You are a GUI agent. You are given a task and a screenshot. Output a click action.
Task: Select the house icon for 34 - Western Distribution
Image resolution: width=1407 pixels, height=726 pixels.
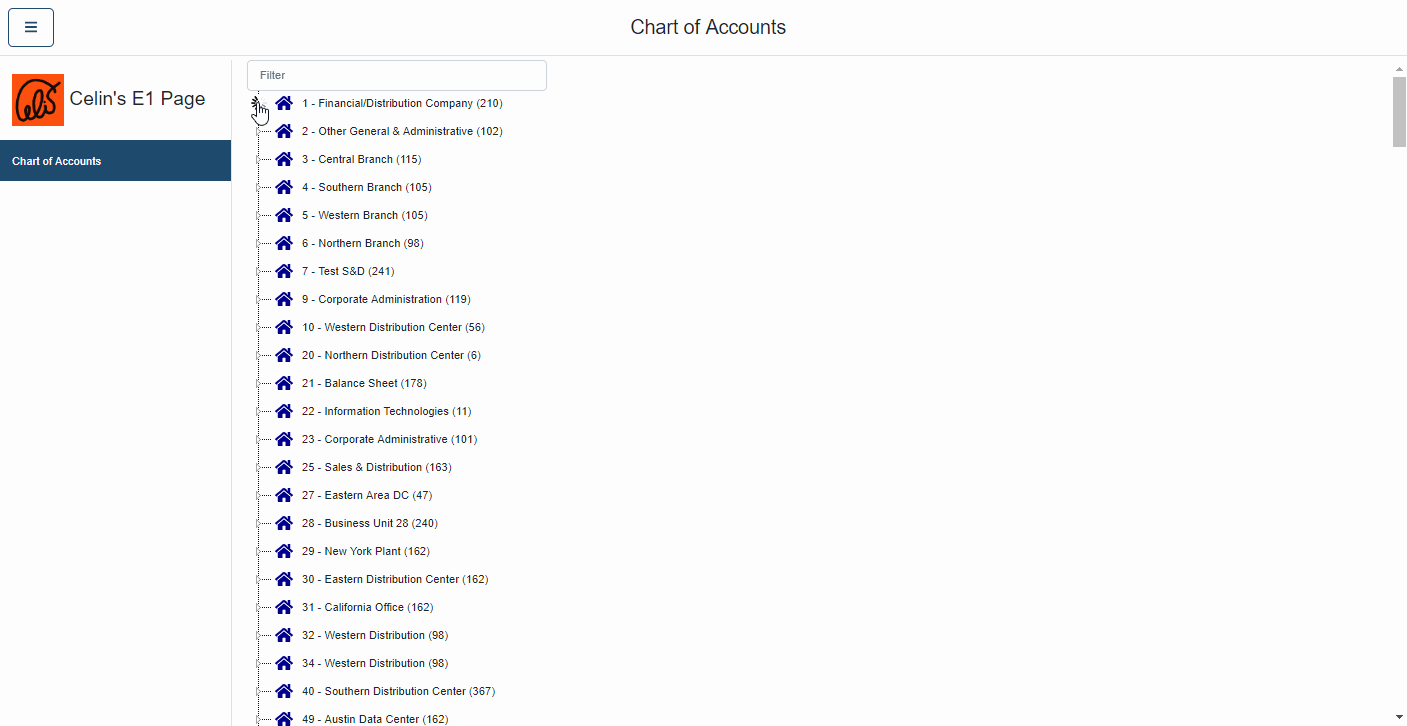(284, 663)
